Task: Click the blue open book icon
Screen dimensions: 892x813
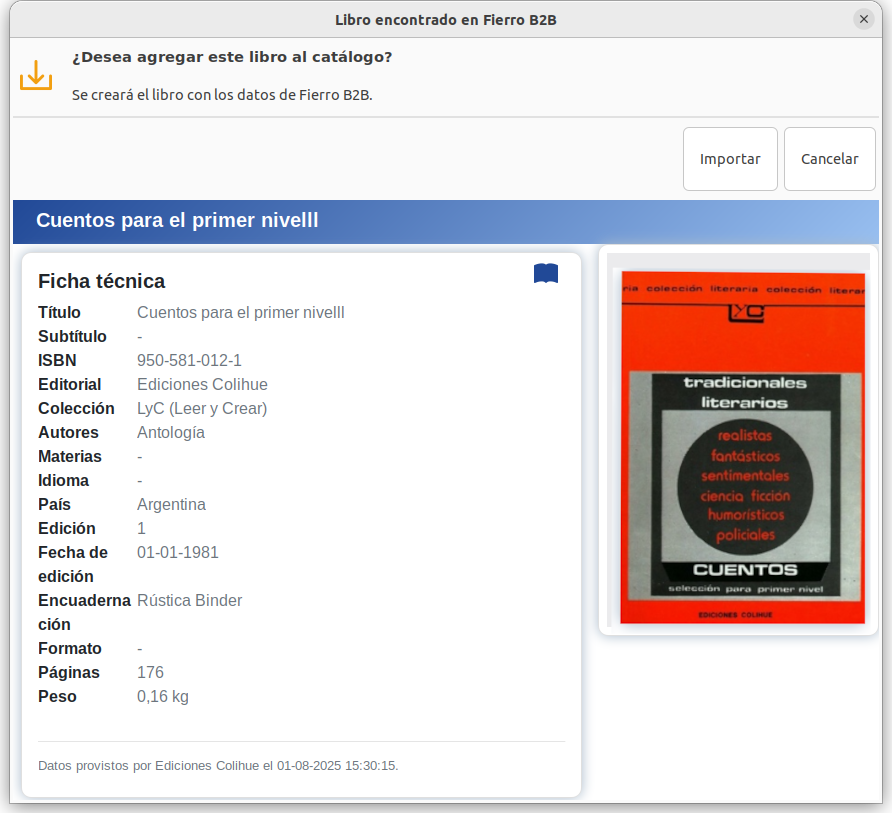Action: tap(546, 274)
